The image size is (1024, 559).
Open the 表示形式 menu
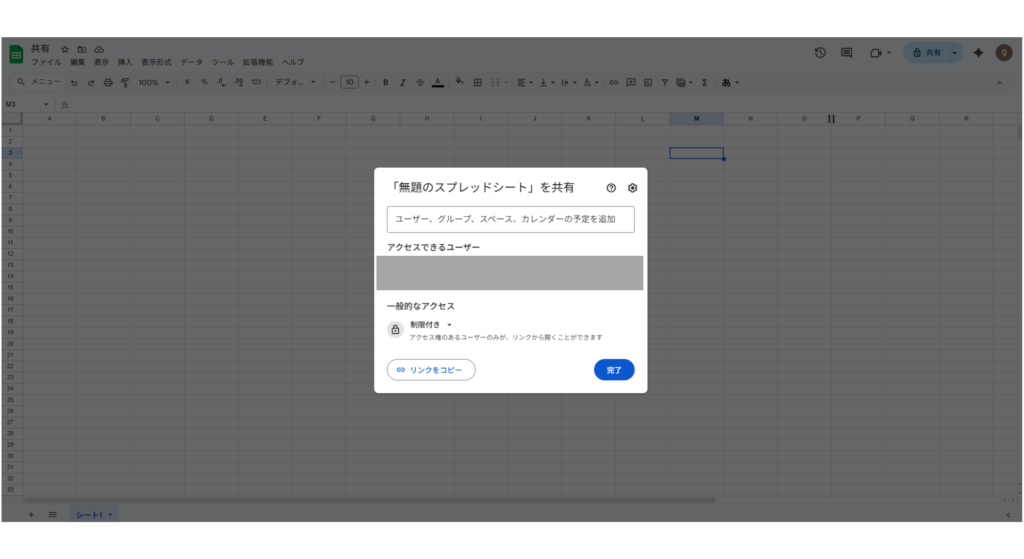[156, 63]
